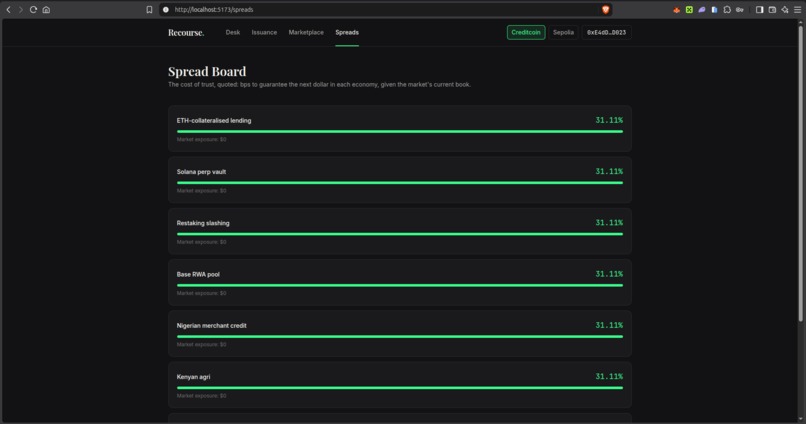Click the Restaking slashing progress bar
806x424 pixels.
[400, 234]
